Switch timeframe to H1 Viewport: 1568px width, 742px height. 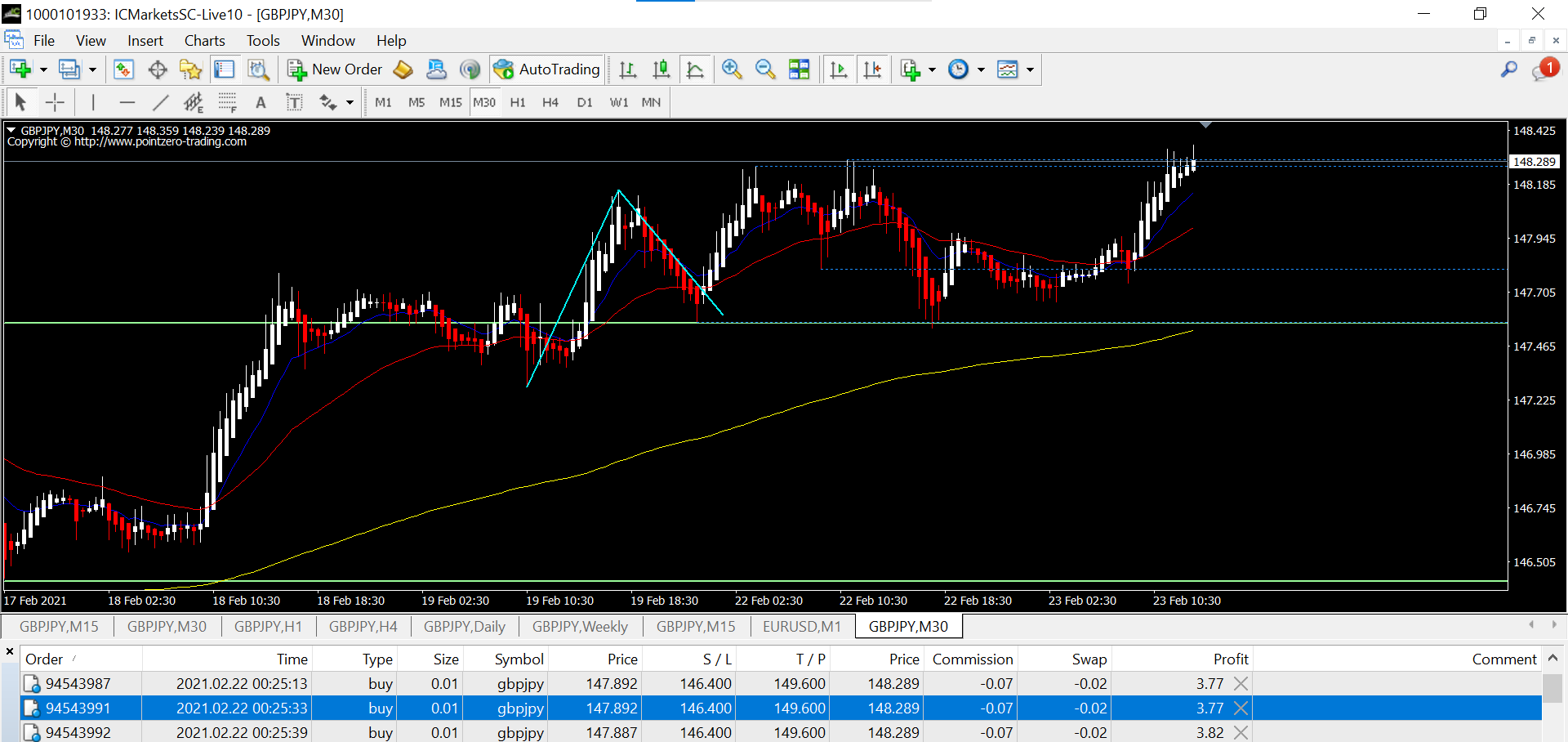coord(518,102)
